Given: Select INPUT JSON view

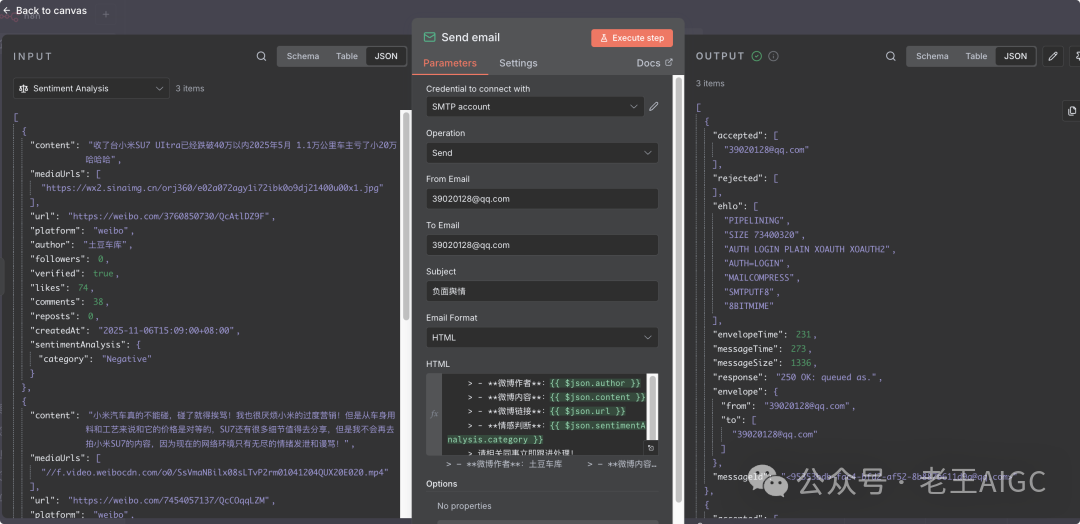Looking at the screenshot, I should 386,56.
